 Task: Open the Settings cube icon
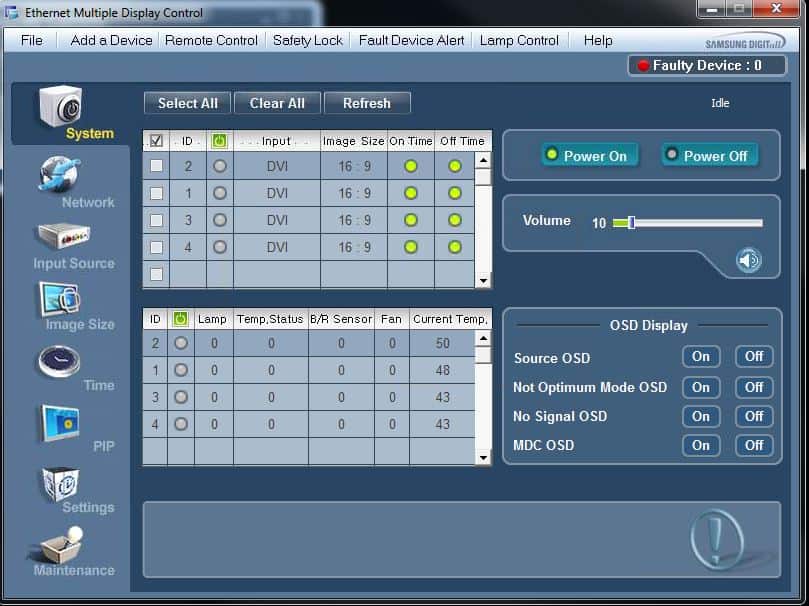[58, 484]
